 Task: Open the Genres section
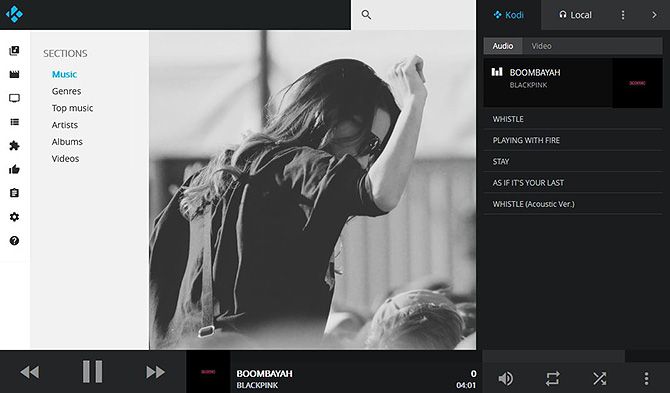click(x=66, y=91)
